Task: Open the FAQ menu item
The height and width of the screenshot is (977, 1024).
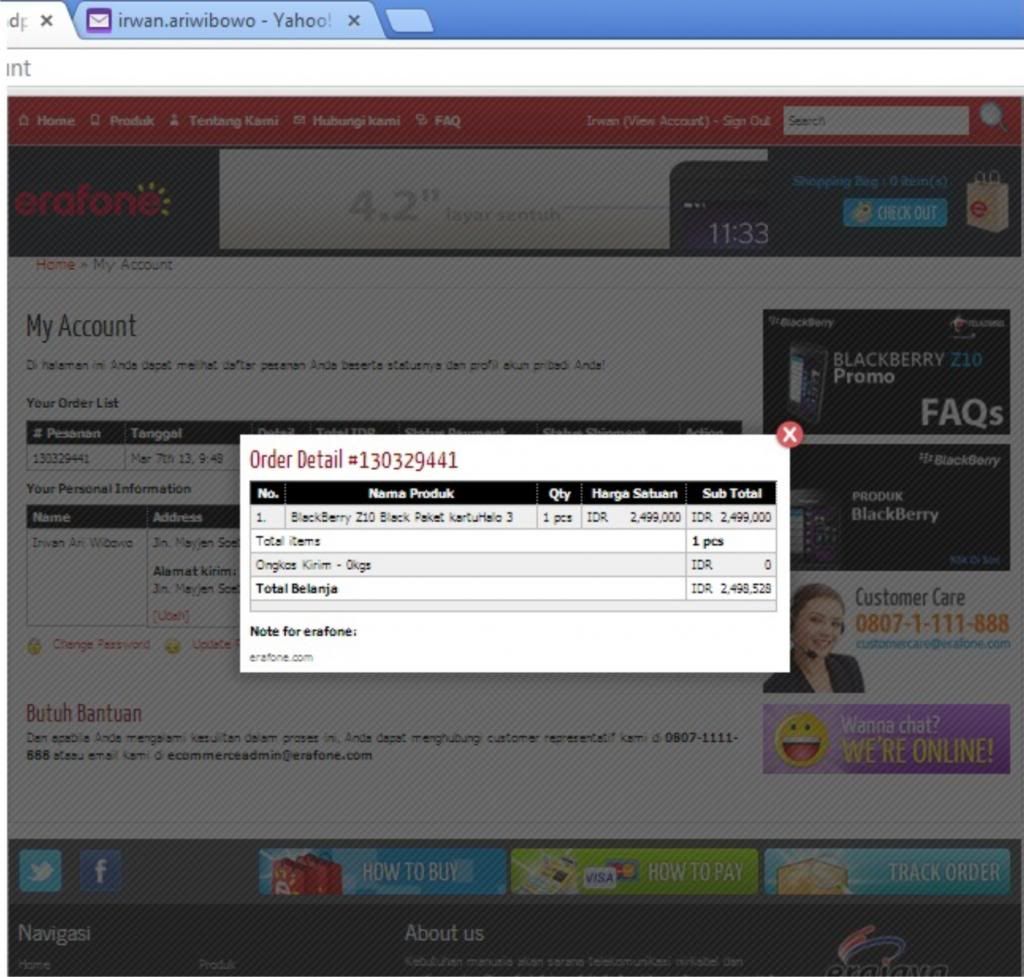Action: (438, 121)
